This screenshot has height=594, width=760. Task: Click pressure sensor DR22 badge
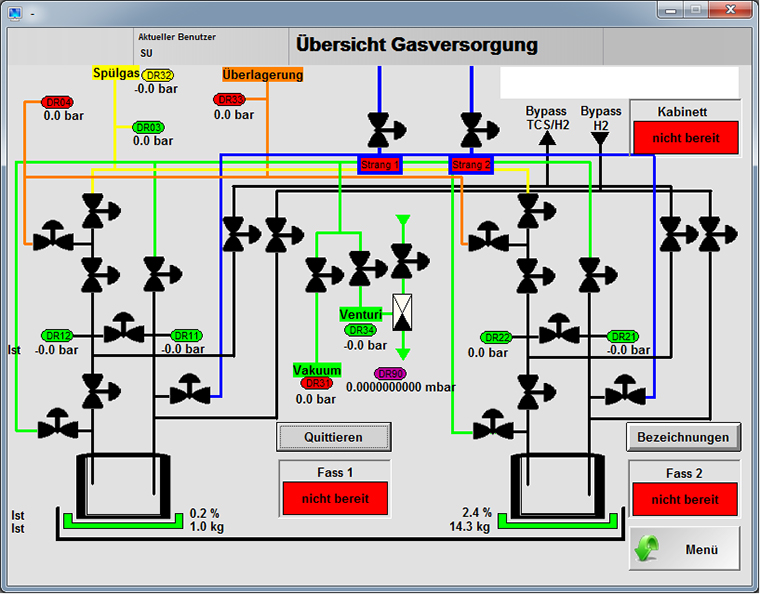click(x=497, y=337)
